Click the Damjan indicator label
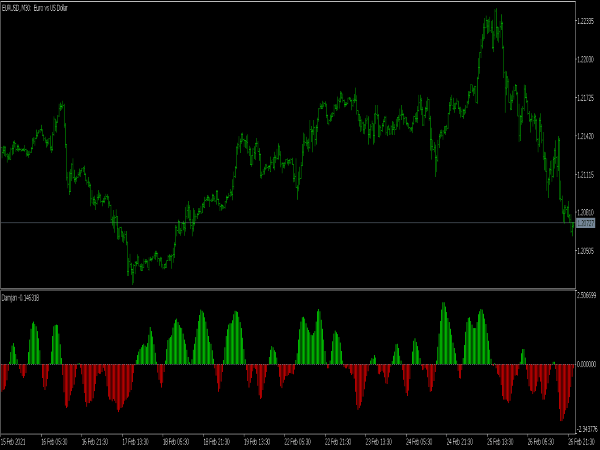This screenshot has height=450, width=600. tap(20, 298)
